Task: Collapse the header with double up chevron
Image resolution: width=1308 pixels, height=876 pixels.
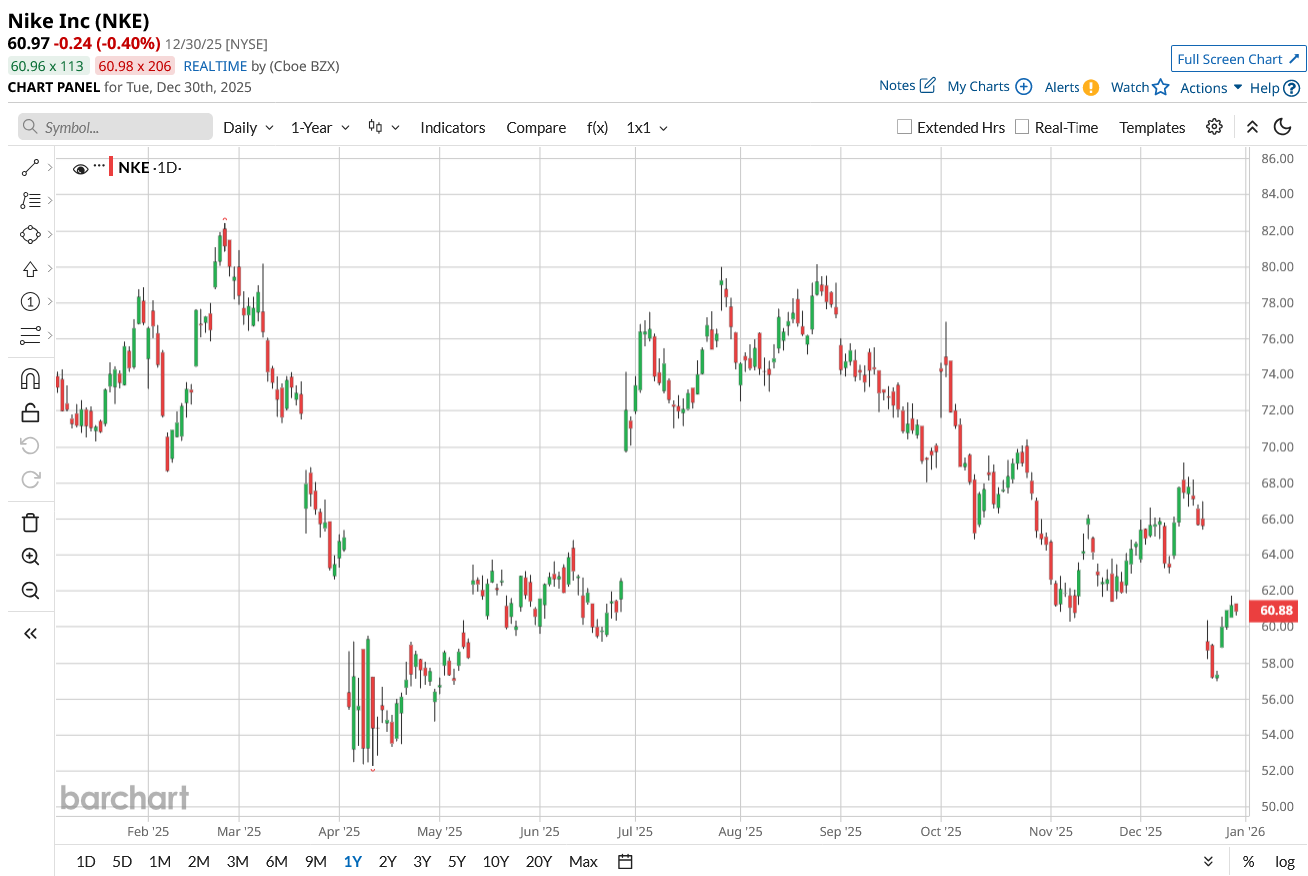Action: 1252,127
